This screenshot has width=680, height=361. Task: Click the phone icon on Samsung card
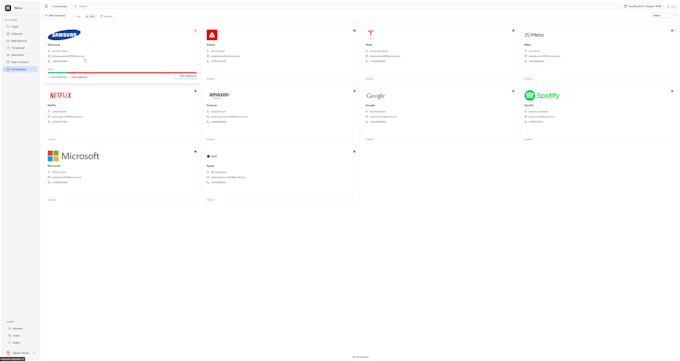pyautogui.click(x=49, y=61)
